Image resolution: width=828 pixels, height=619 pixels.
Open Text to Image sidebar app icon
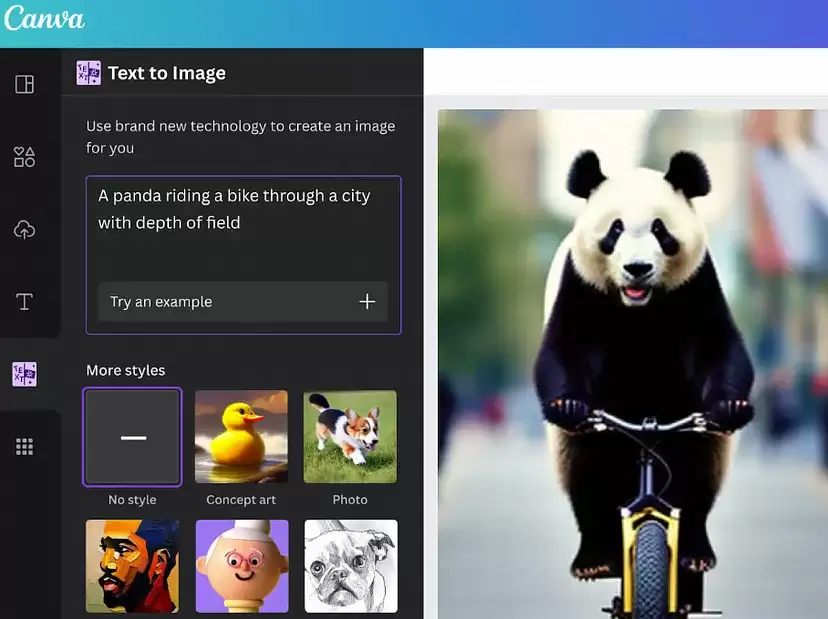pyautogui.click(x=24, y=374)
